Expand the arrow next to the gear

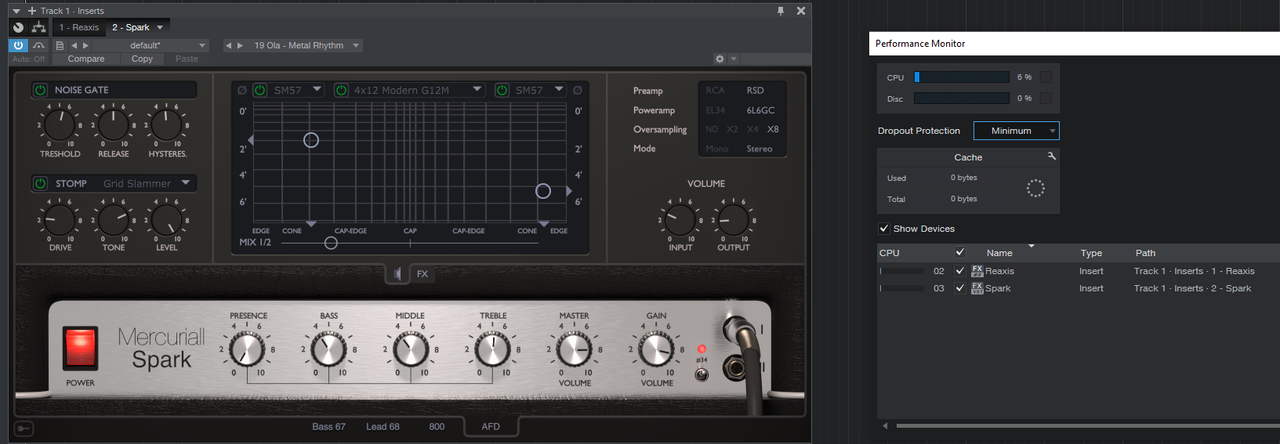(x=733, y=59)
